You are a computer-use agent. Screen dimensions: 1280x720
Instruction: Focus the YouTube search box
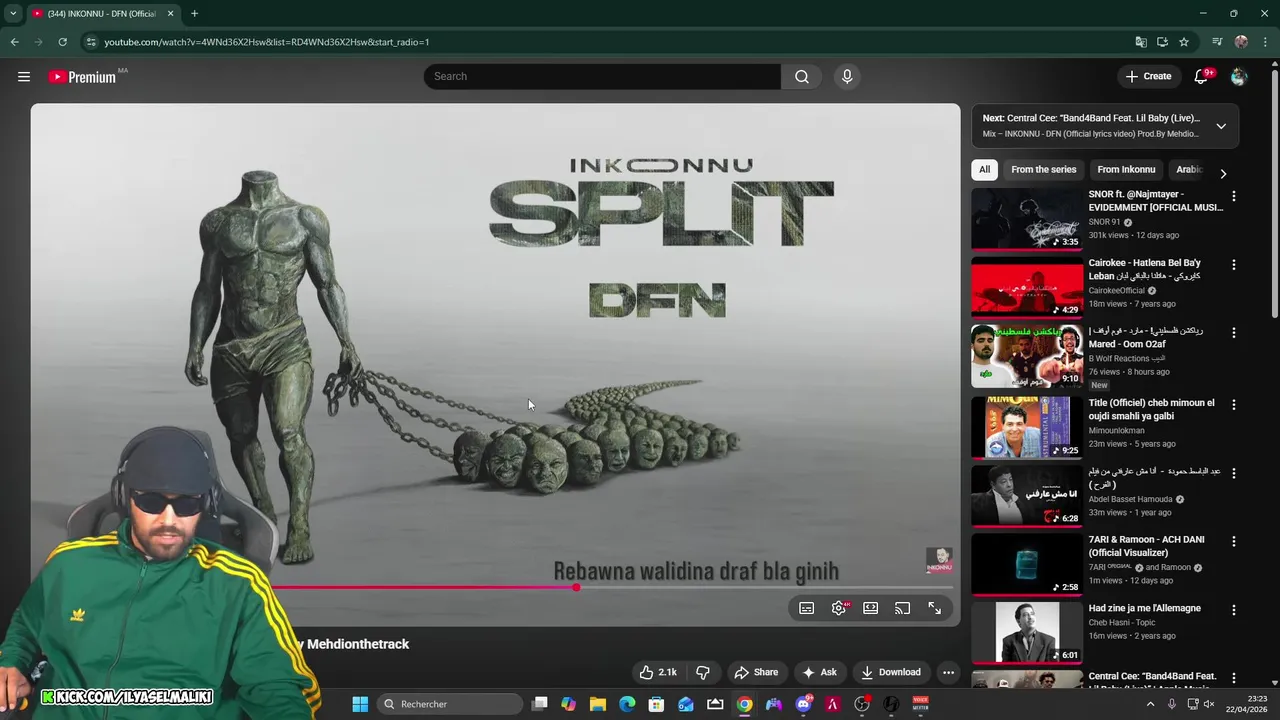point(602,77)
